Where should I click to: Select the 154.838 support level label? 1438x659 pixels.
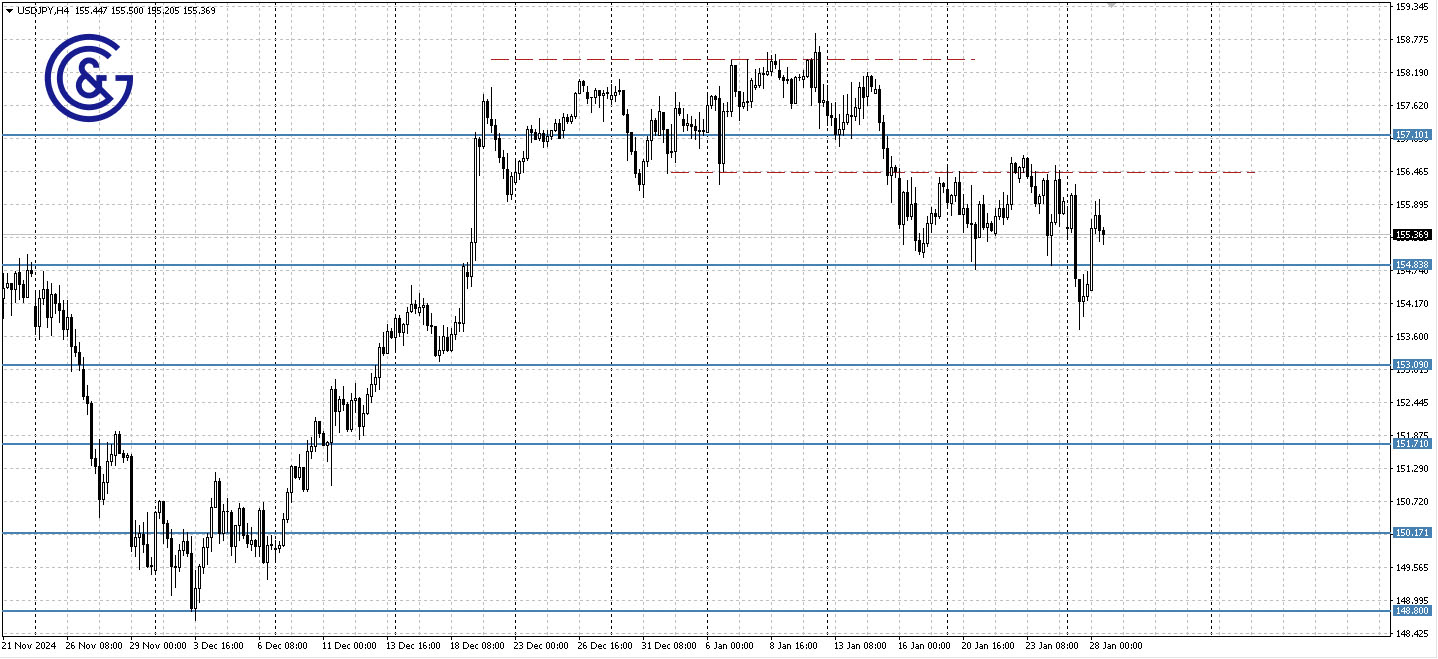1414,263
